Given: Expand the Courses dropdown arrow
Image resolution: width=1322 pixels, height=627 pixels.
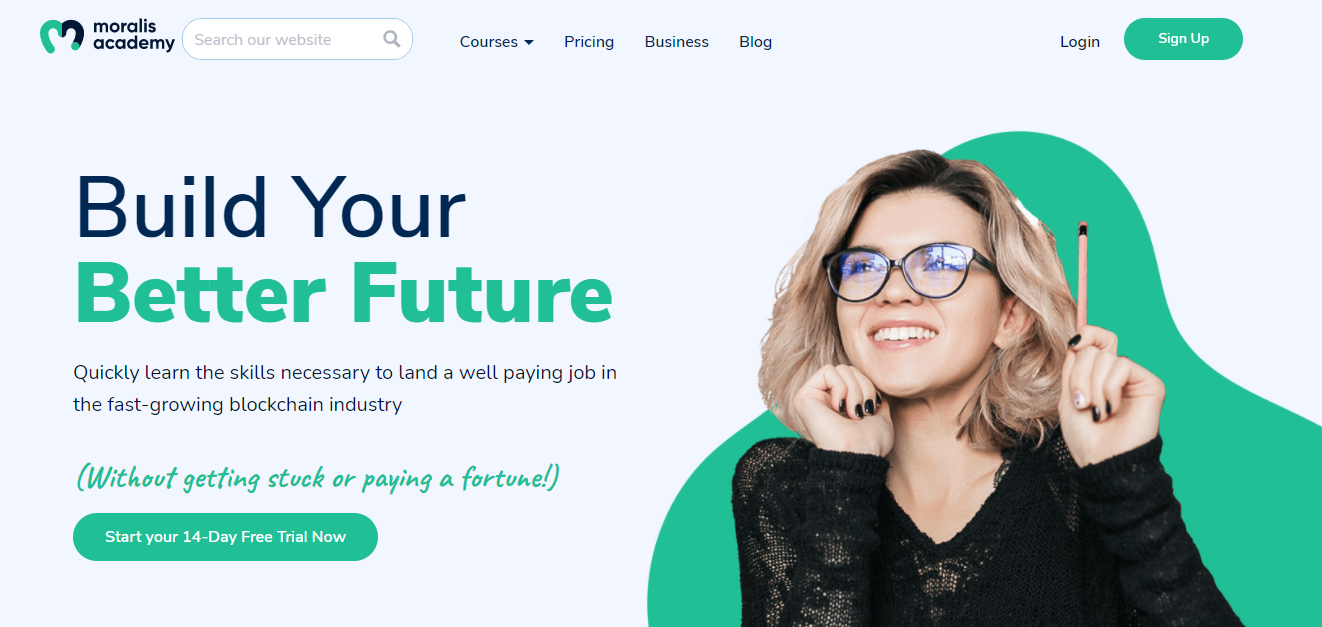Looking at the screenshot, I should pyautogui.click(x=529, y=42).
